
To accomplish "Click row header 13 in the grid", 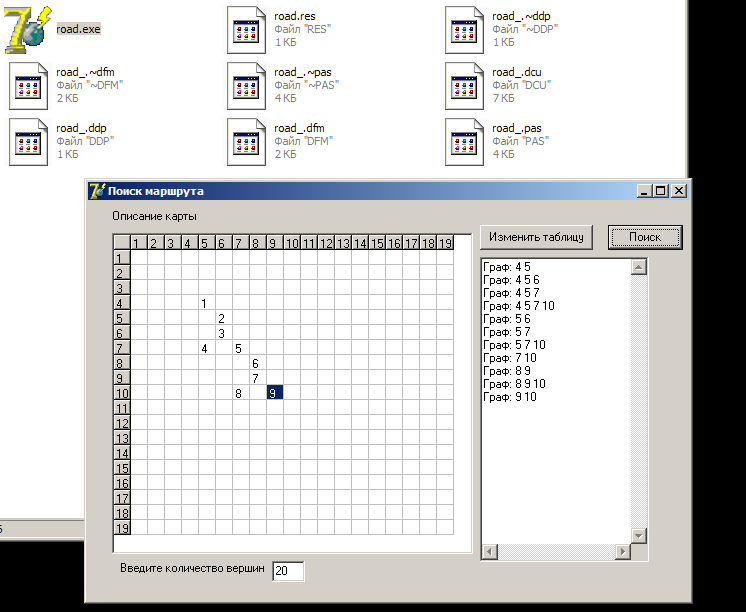I will pyautogui.click(x=122, y=437).
